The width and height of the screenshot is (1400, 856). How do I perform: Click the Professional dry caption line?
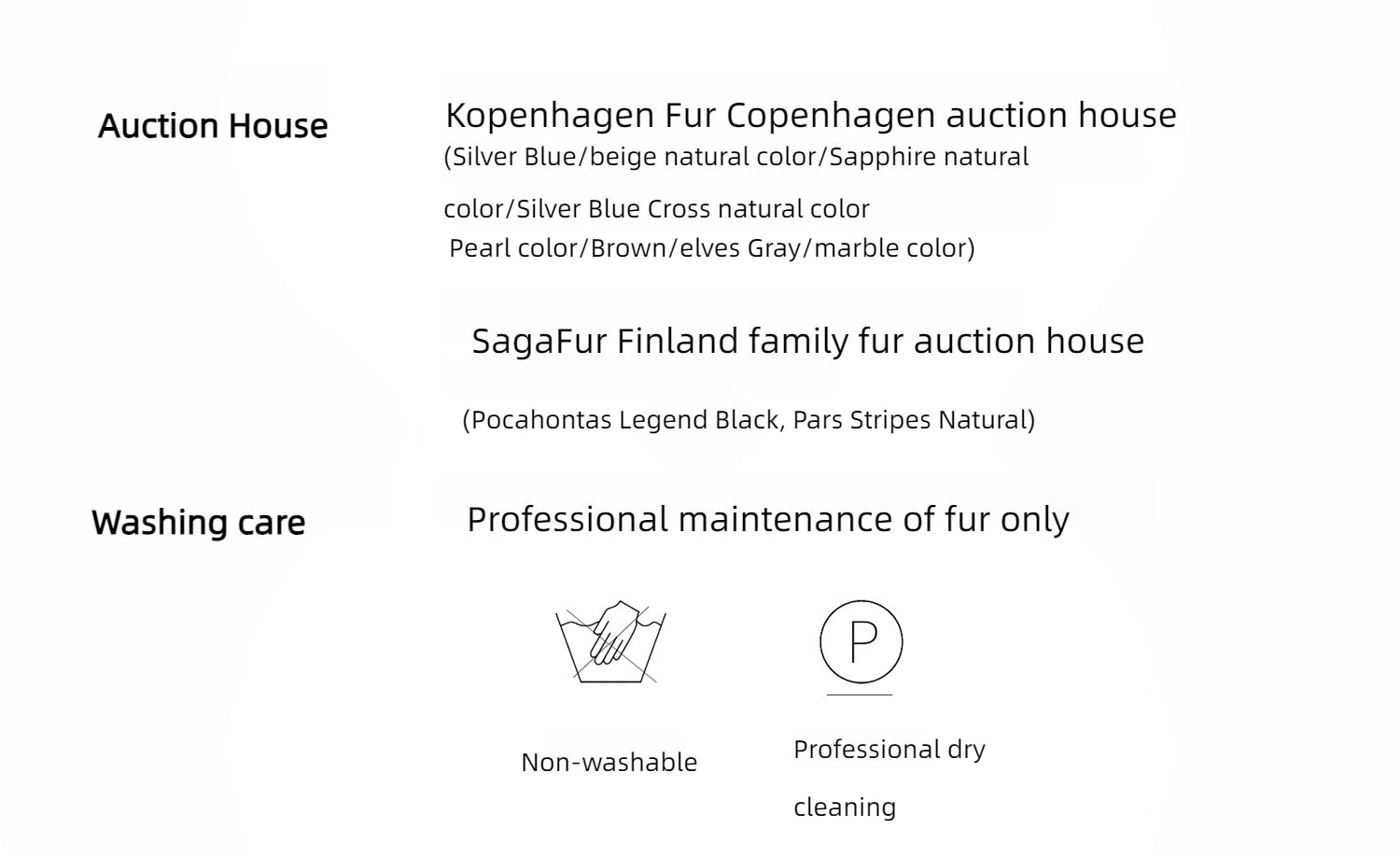(889, 750)
